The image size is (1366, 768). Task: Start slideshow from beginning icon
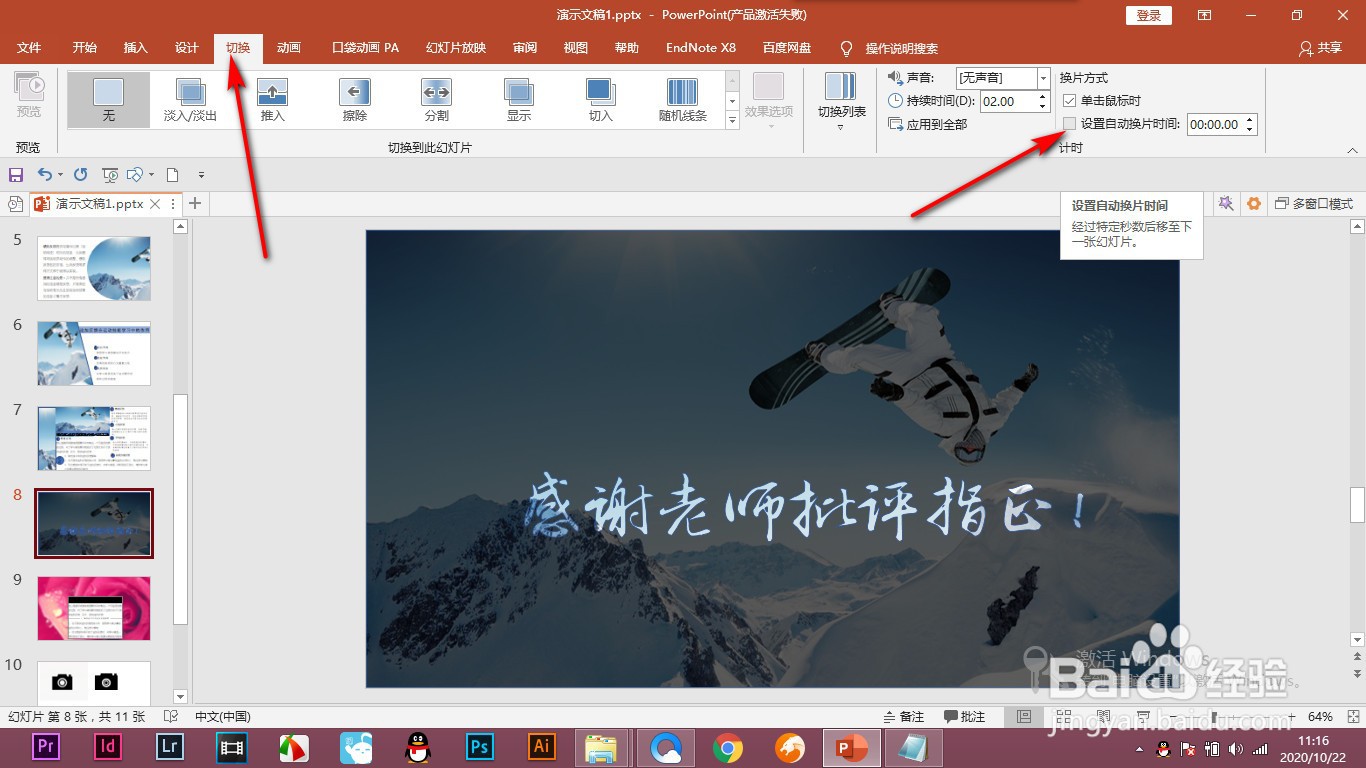[110, 174]
